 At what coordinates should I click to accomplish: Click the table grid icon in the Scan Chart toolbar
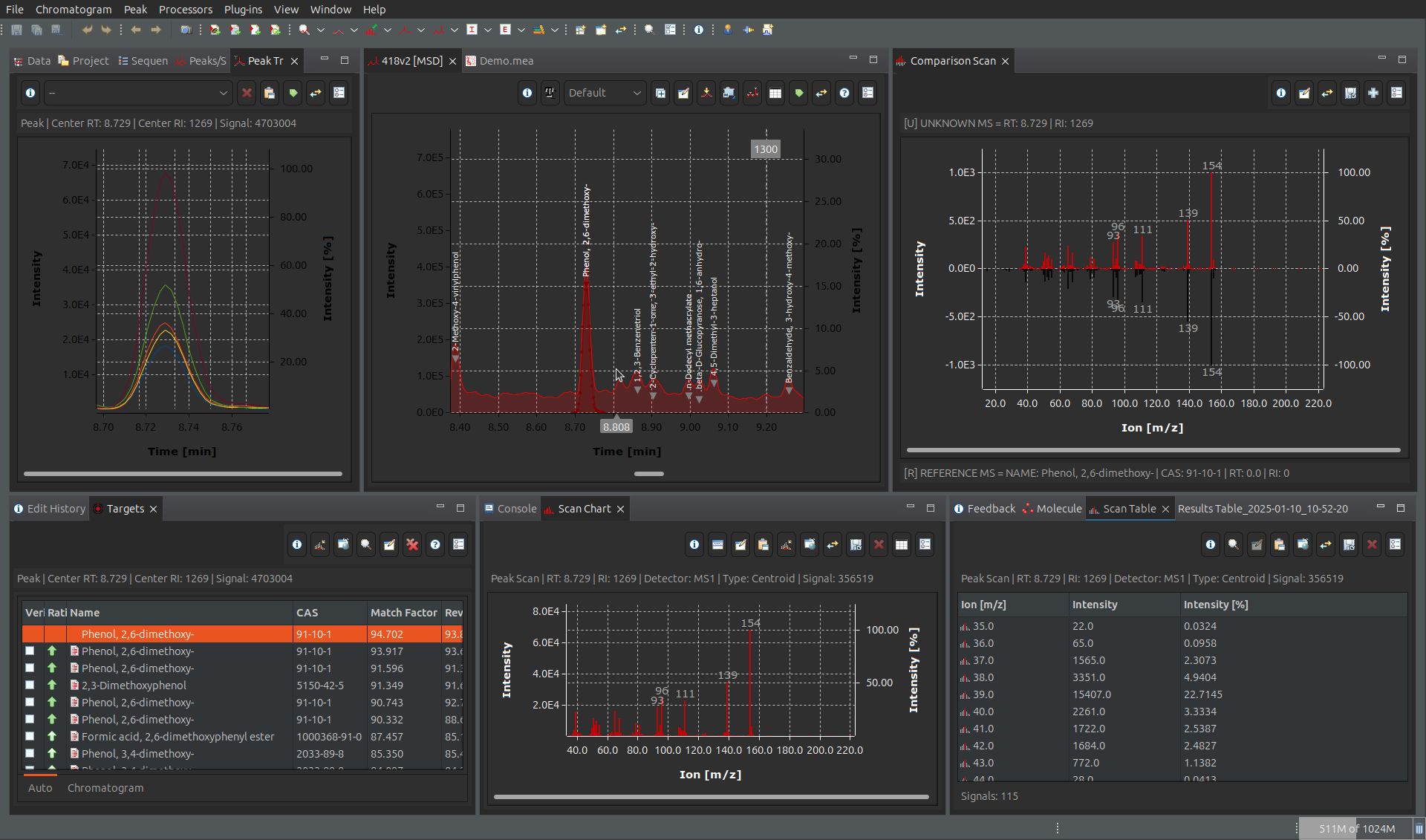coord(902,544)
